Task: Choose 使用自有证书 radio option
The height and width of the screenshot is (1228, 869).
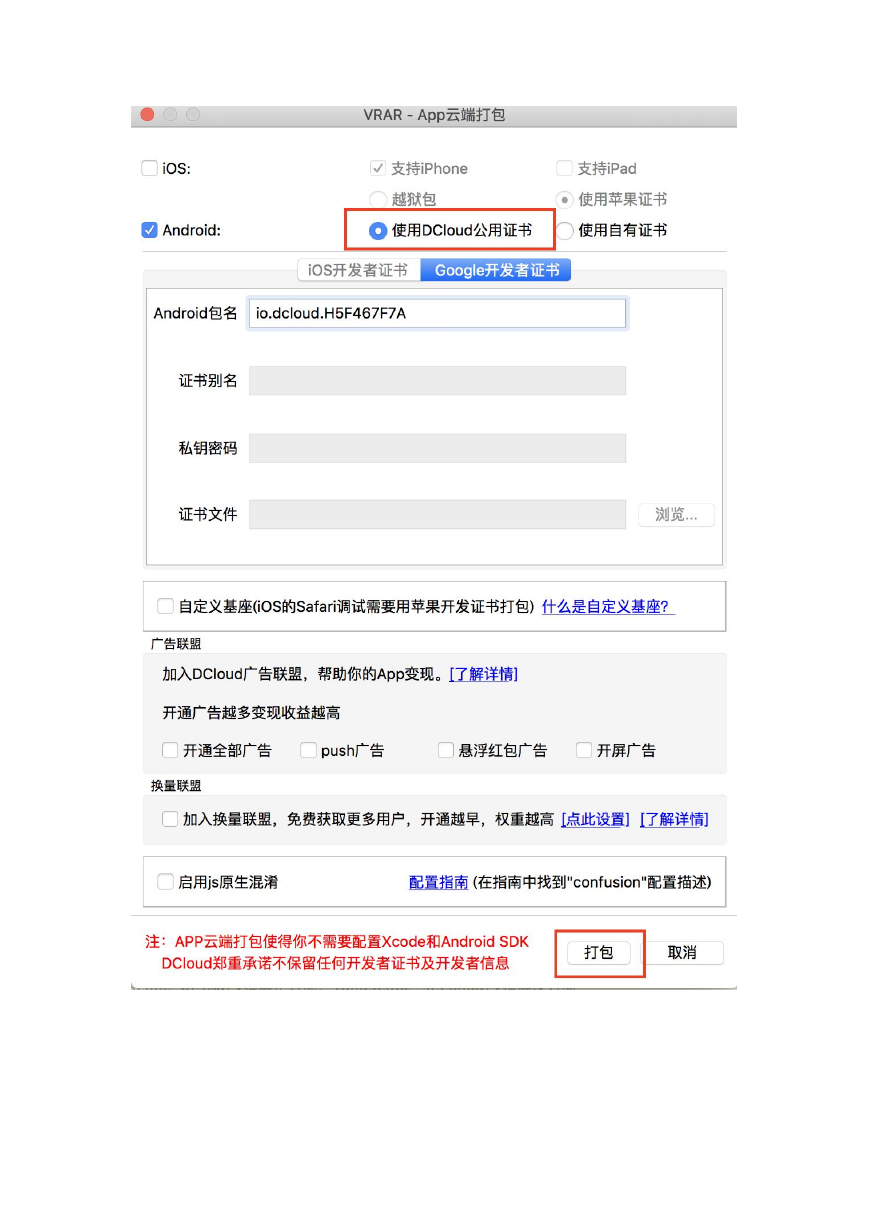Action: 564,230
